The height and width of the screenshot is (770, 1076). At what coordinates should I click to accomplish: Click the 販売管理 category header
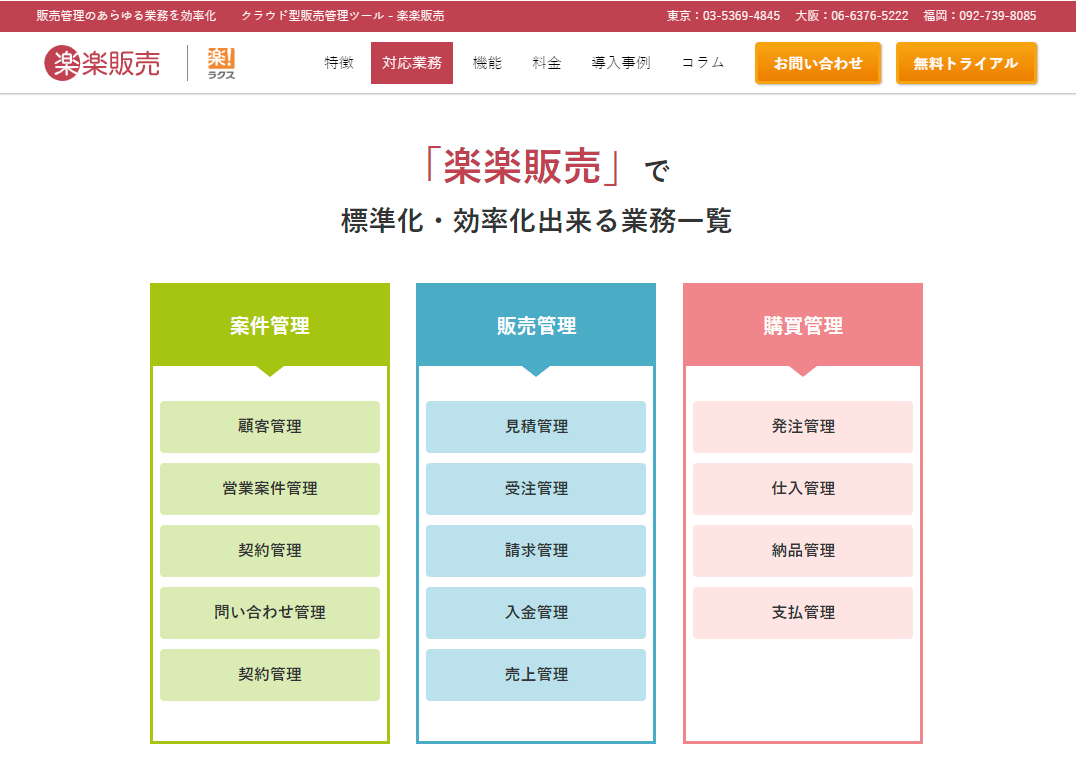pyautogui.click(x=536, y=325)
